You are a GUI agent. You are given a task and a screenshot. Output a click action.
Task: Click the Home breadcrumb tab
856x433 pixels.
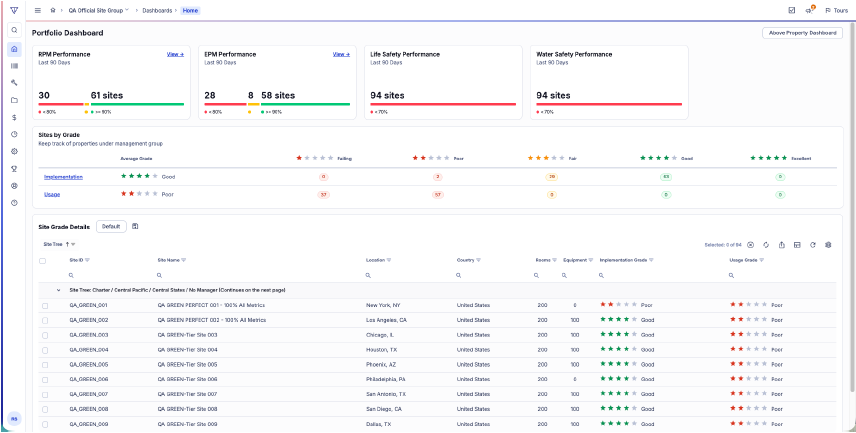[x=191, y=10]
